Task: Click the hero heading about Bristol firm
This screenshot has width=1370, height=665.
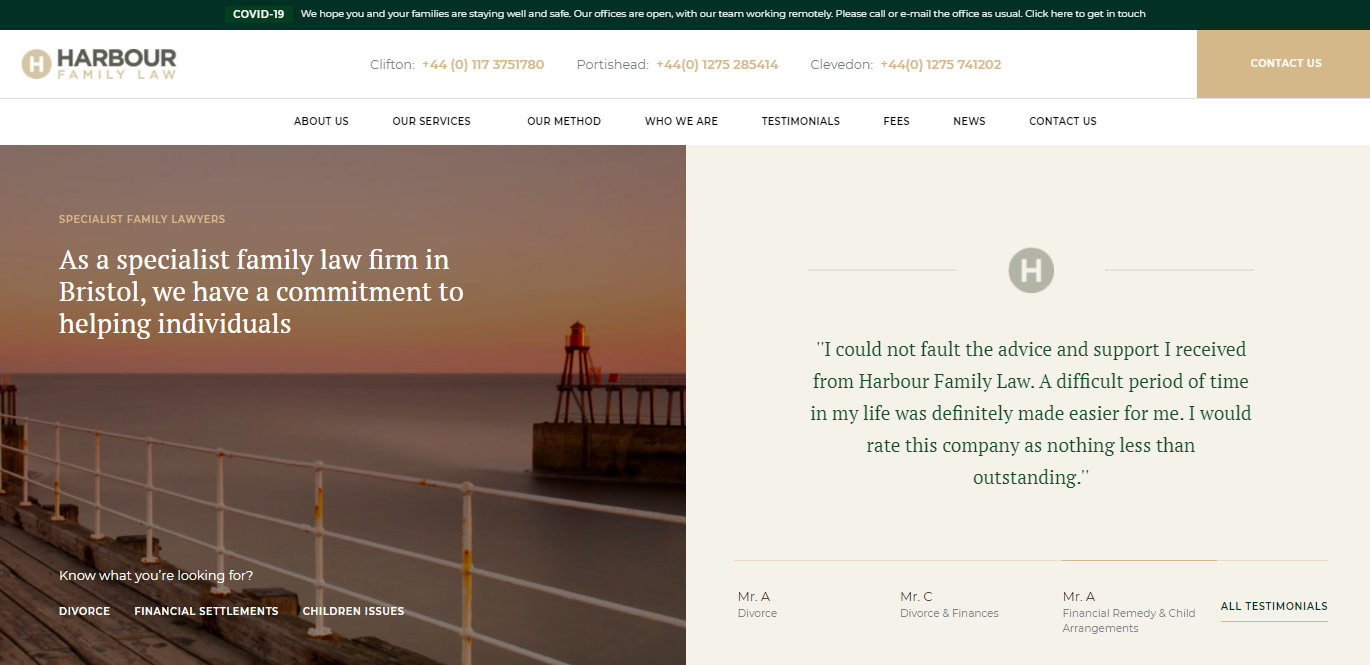Action: pos(261,292)
